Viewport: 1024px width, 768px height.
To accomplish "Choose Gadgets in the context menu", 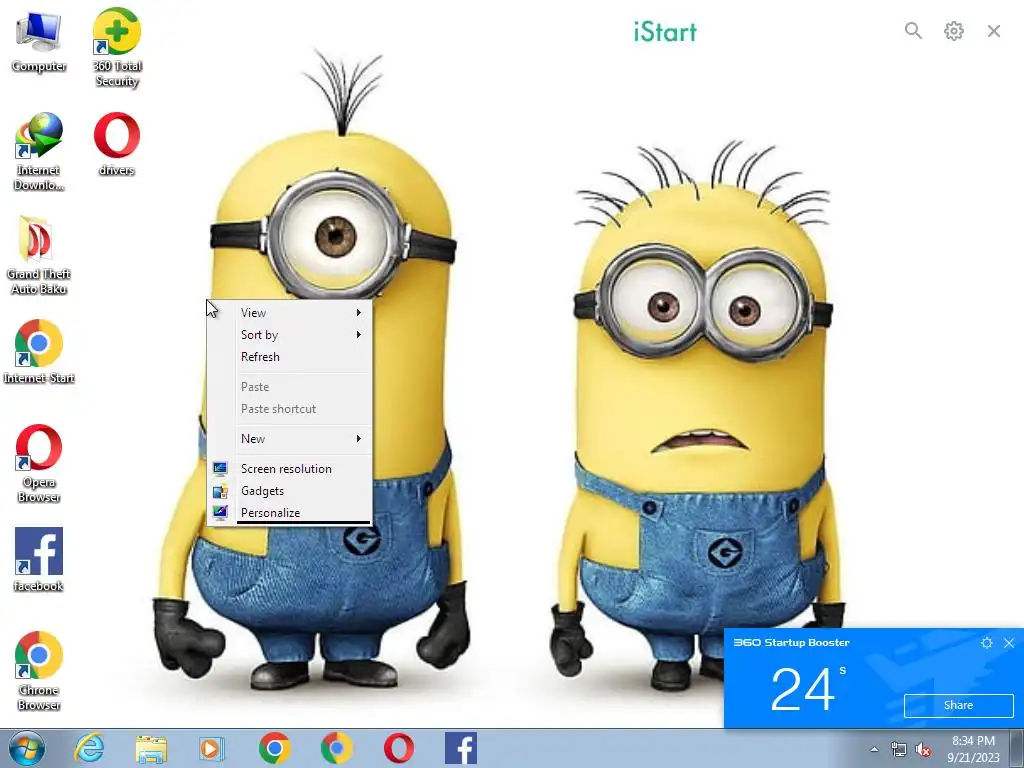I will click(289, 491).
